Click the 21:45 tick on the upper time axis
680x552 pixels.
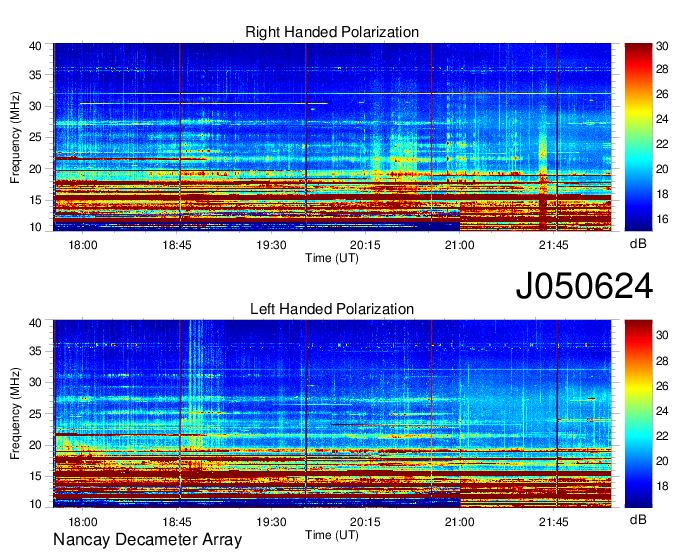554,245
